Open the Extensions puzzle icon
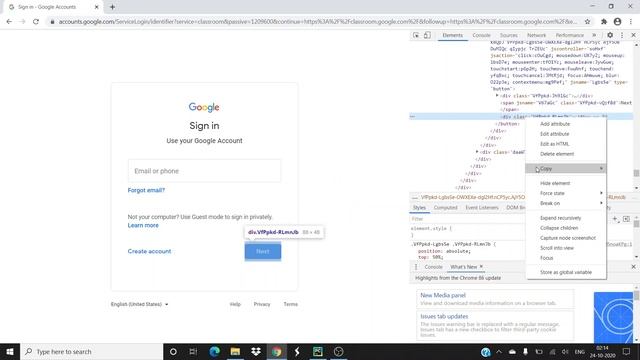 (604, 22)
